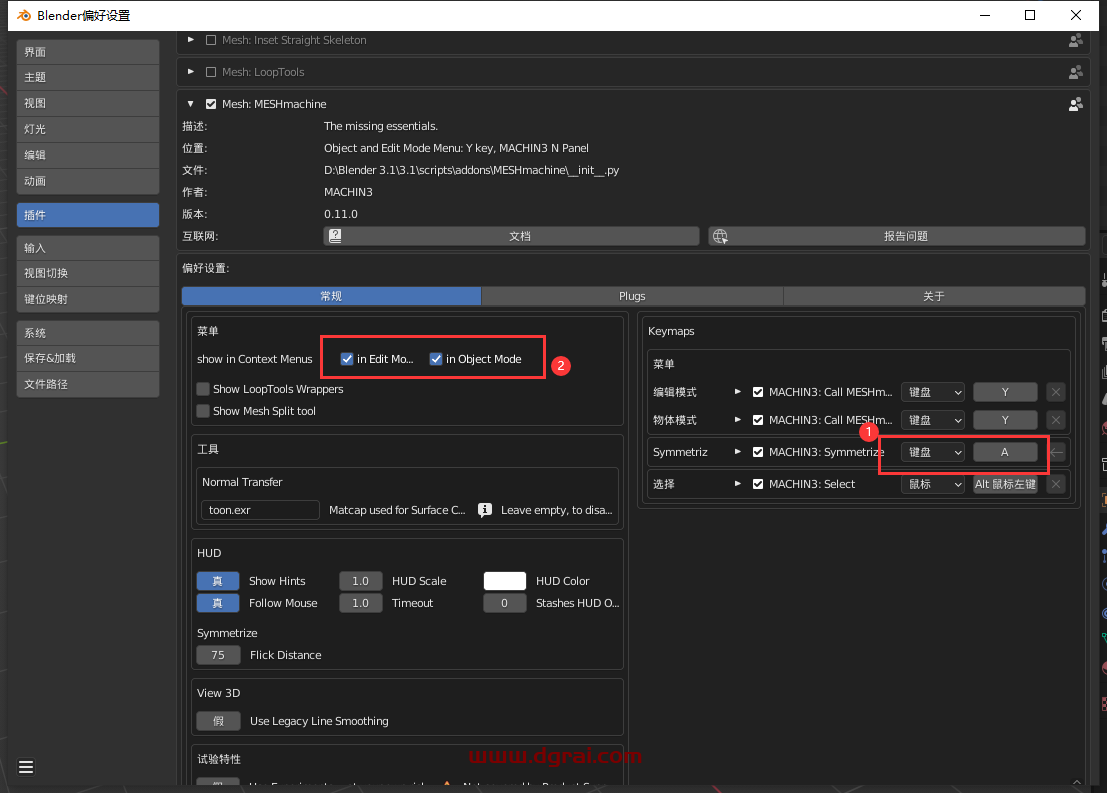Viewport: 1107px width, 793px height.
Task: Disable the Mesh: MESHmachine add-on checkbox
Action: [x=213, y=104]
